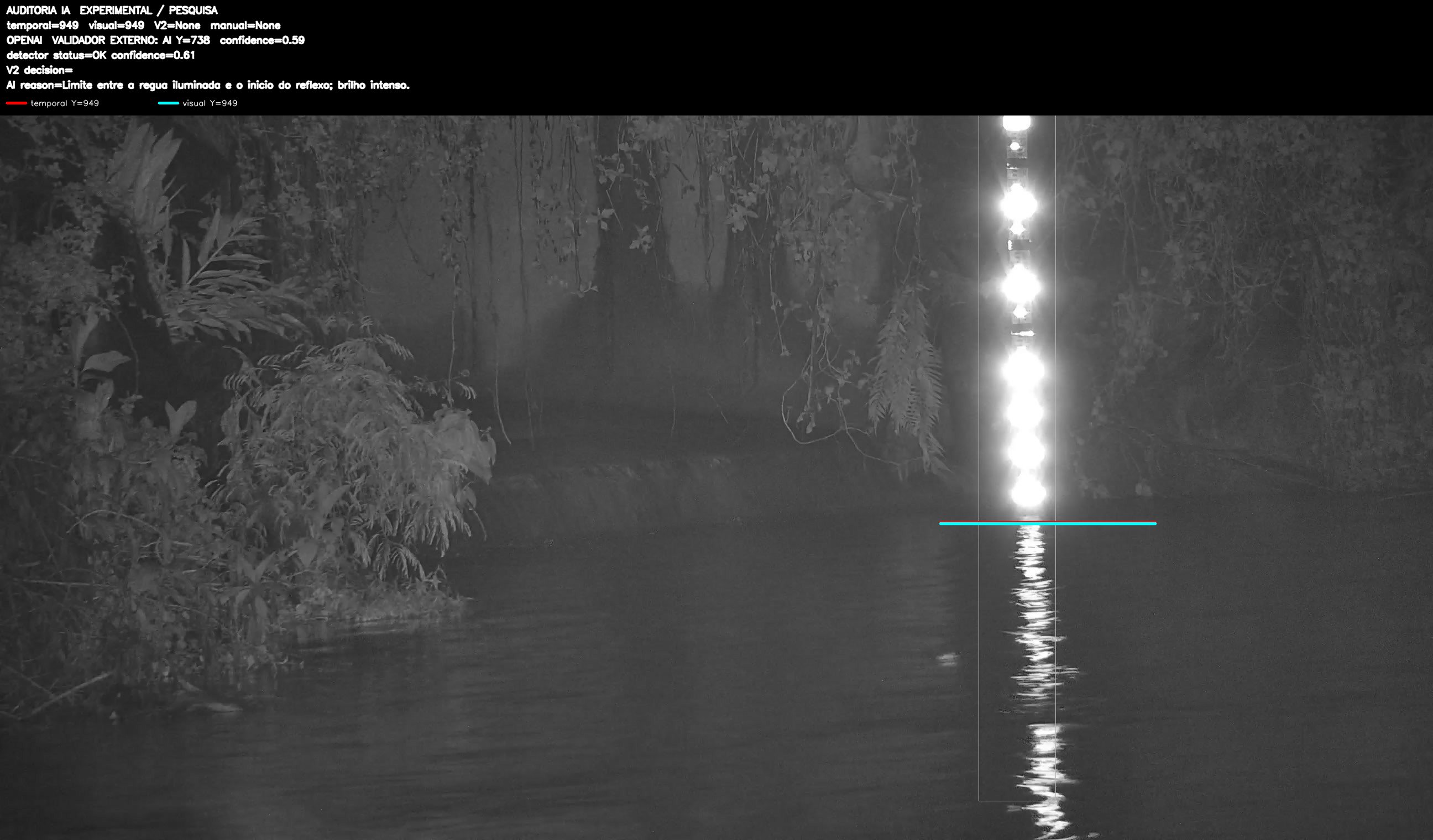Viewport: 1433px width, 840px height.
Task: Click "OPENAI VALIDADOR EXTERNO: AI Y=738" text
Action: [x=108, y=40]
